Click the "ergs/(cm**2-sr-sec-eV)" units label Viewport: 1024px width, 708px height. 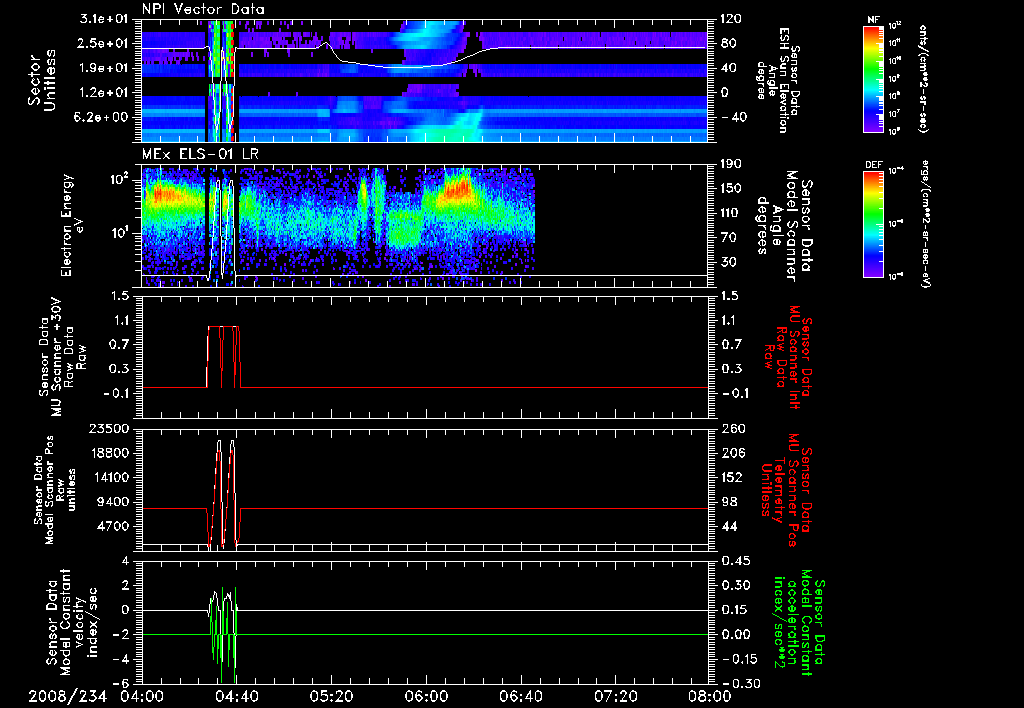(925, 224)
